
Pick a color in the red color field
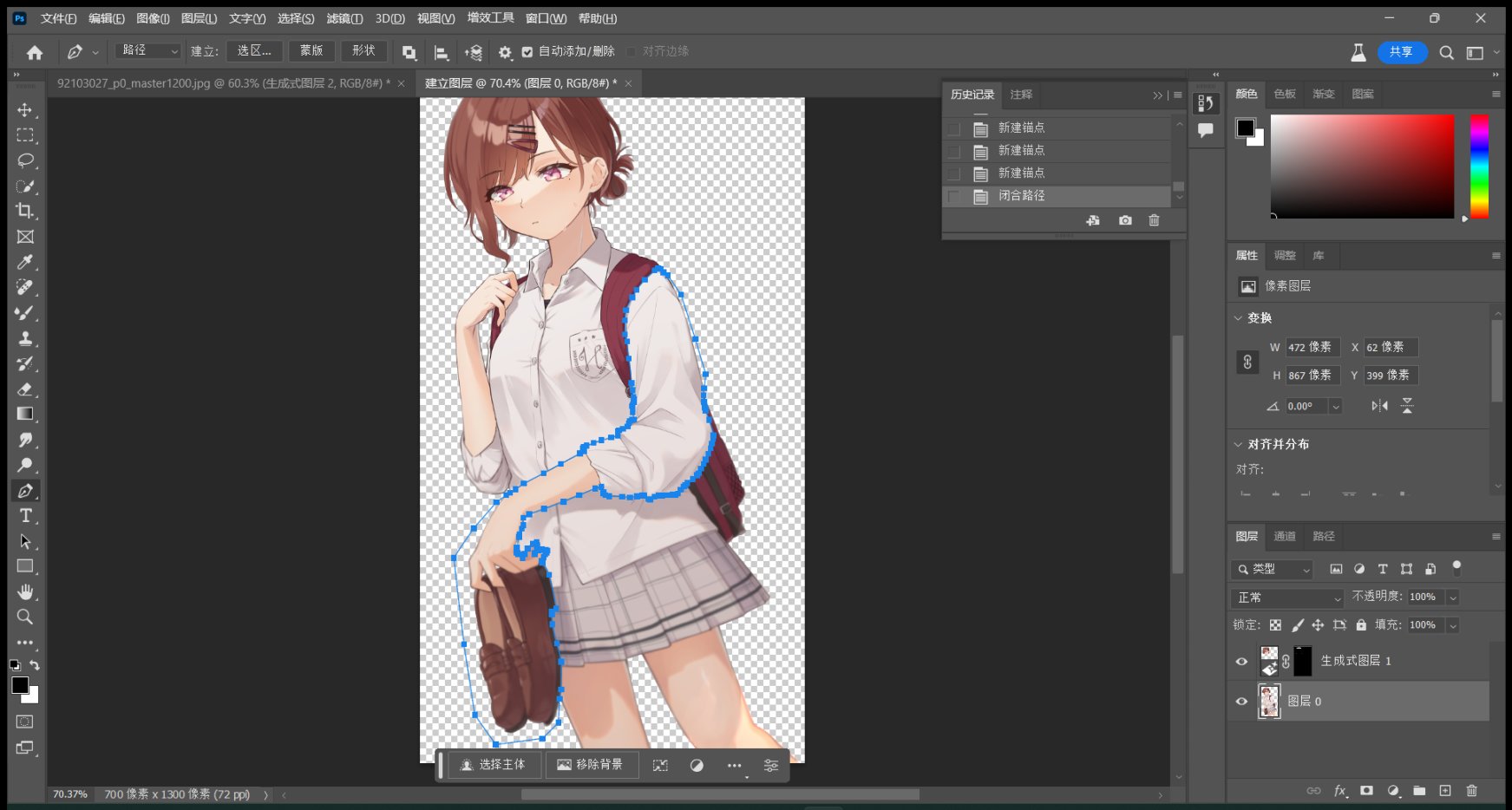tap(1362, 167)
